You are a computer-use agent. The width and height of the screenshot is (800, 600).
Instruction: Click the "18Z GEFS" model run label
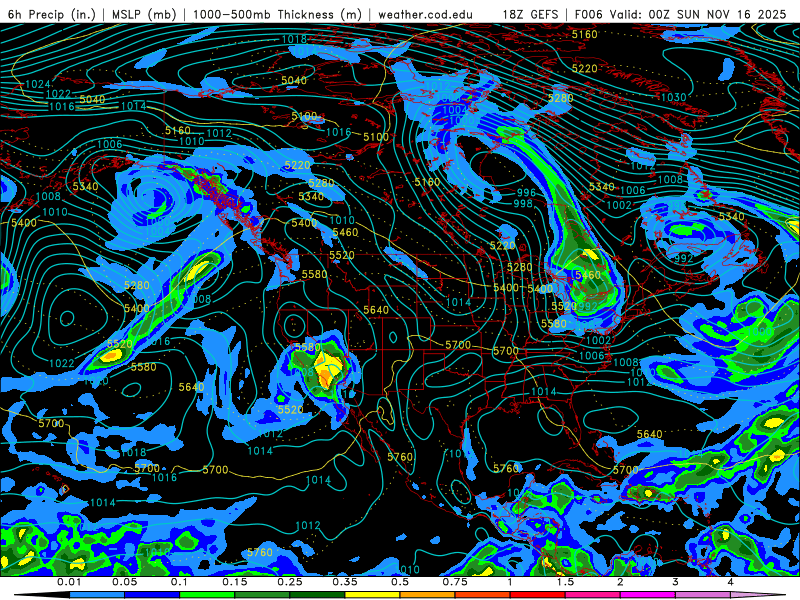point(531,14)
